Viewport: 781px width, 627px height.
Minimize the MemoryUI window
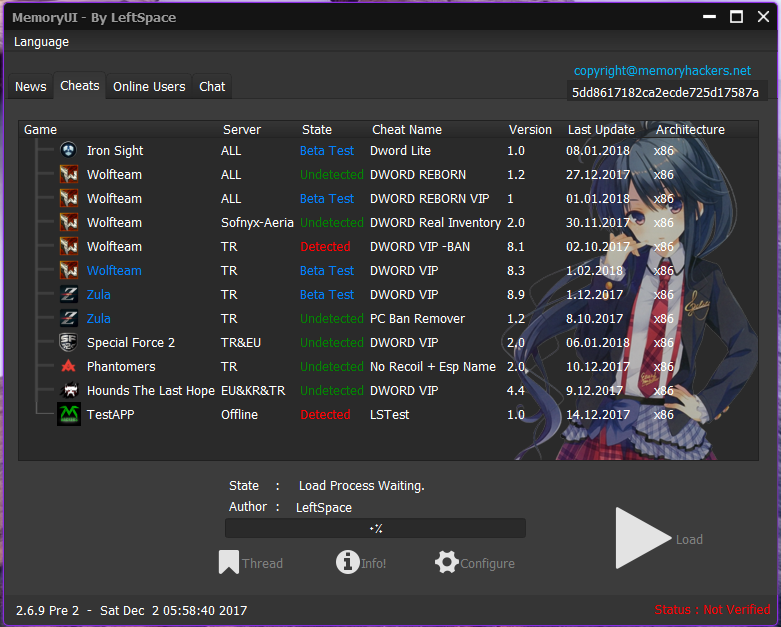[709, 17]
